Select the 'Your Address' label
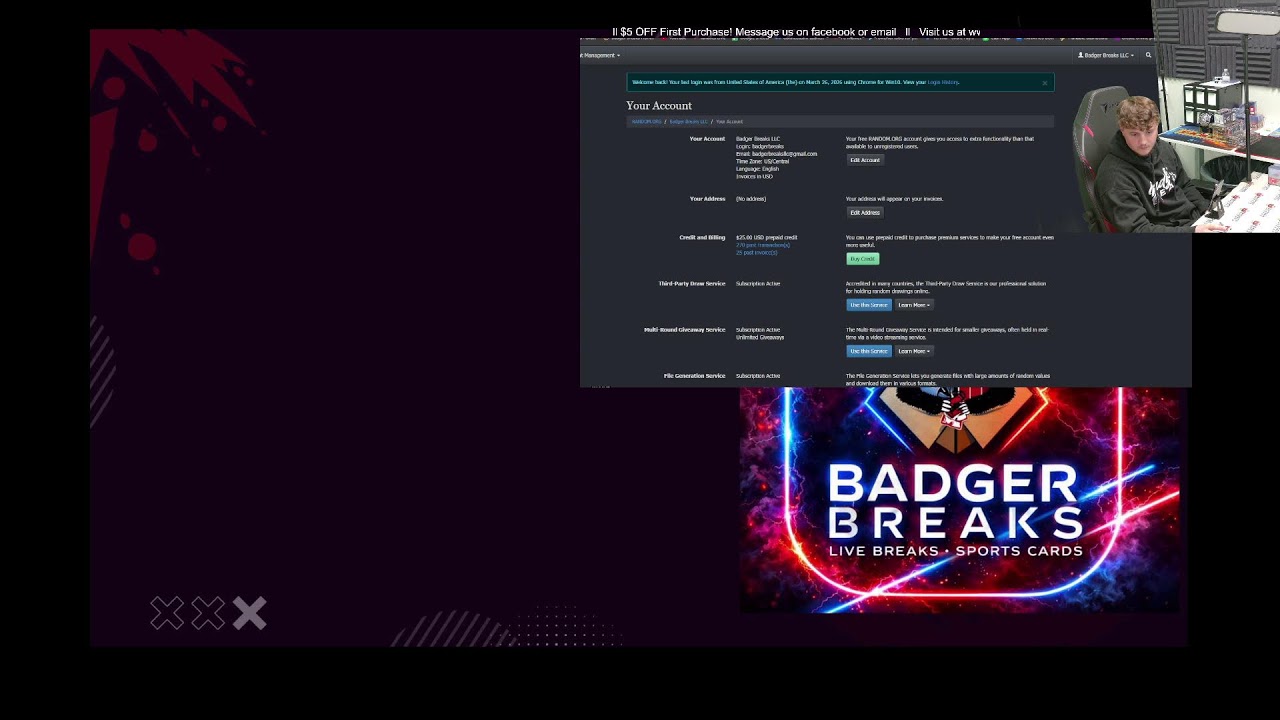 pos(707,199)
